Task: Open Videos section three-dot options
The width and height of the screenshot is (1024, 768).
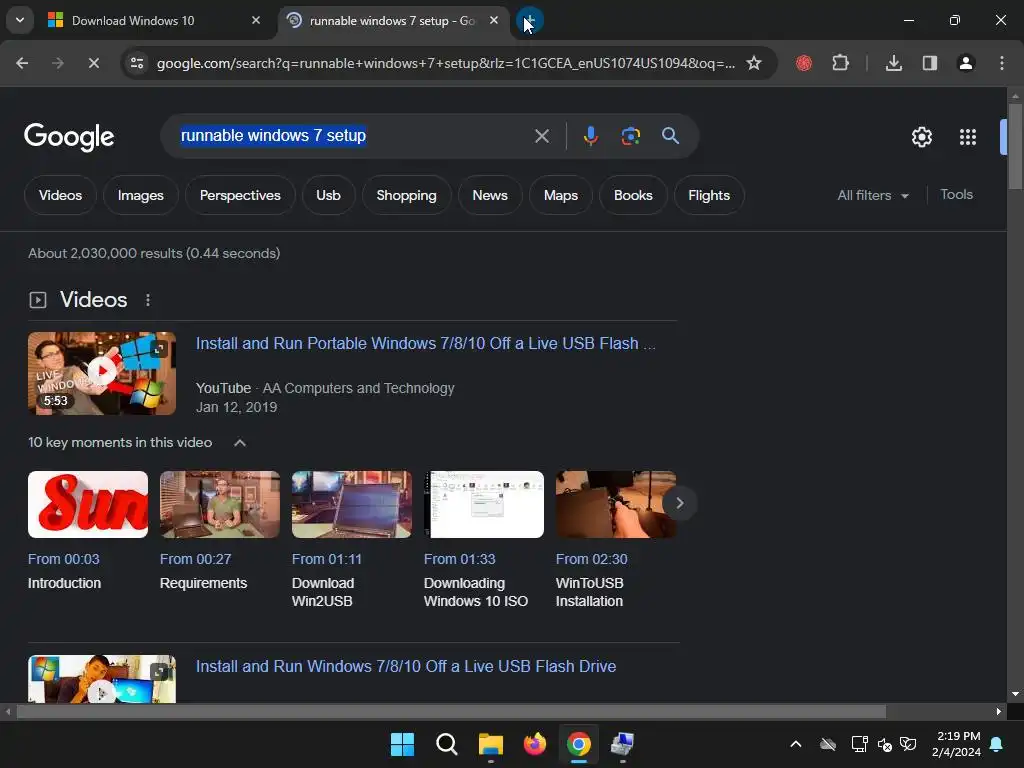Action: [x=148, y=300]
